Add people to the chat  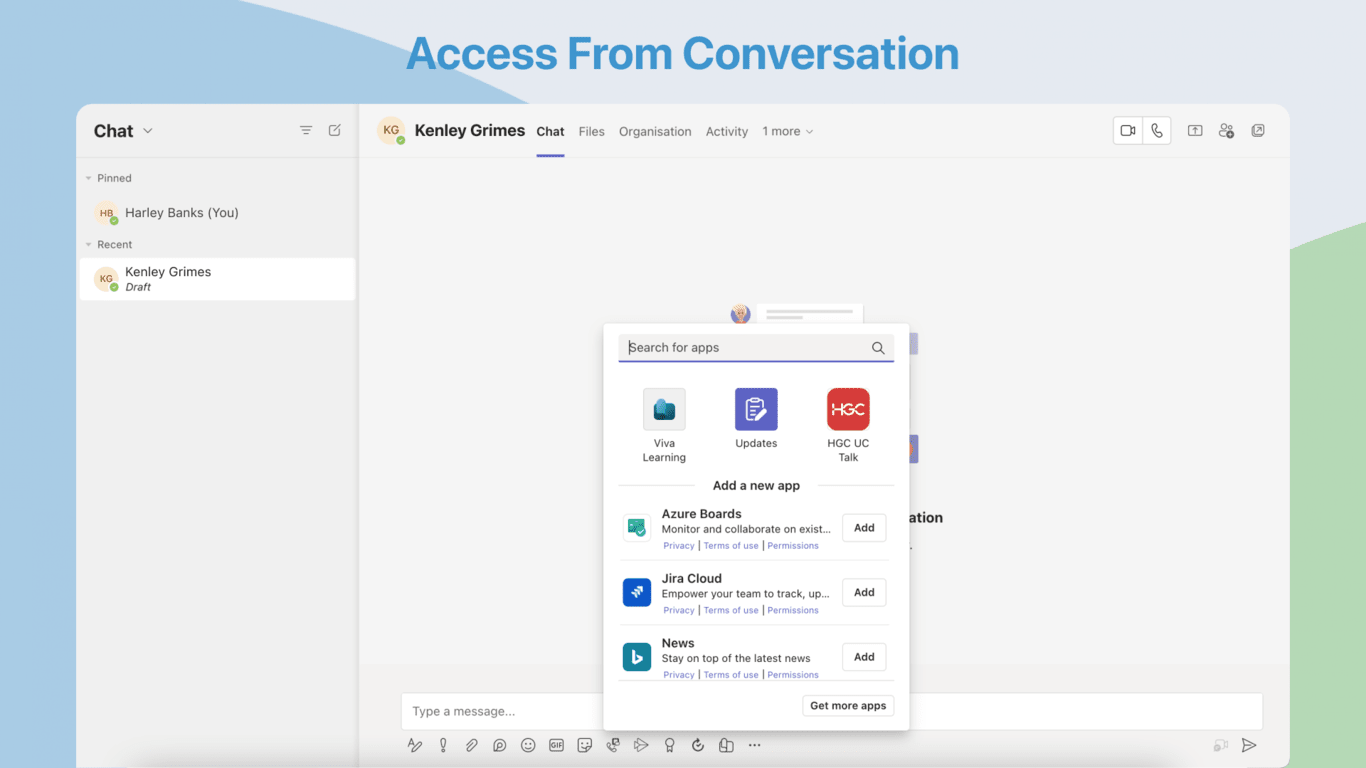(x=1226, y=131)
